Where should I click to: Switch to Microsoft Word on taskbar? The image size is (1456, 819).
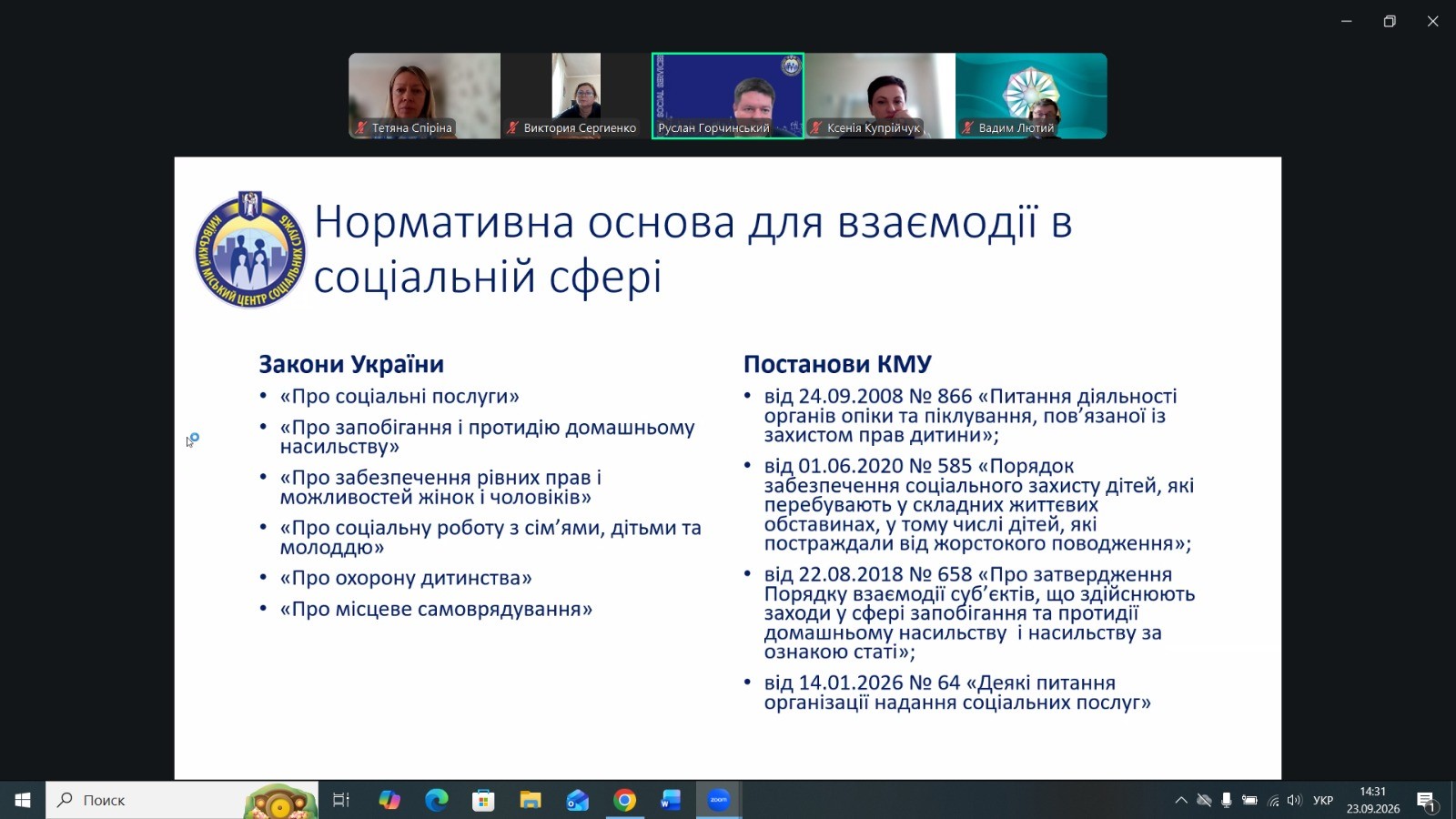point(671,800)
